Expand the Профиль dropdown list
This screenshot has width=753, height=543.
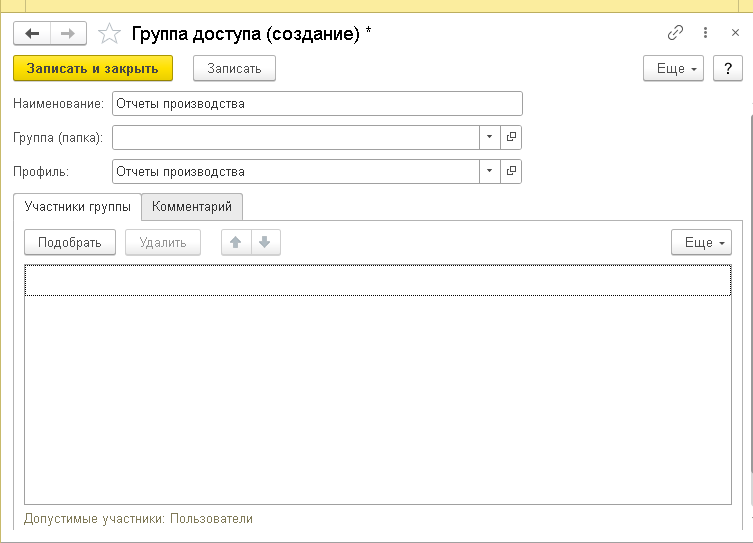click(x=490, y=171)
